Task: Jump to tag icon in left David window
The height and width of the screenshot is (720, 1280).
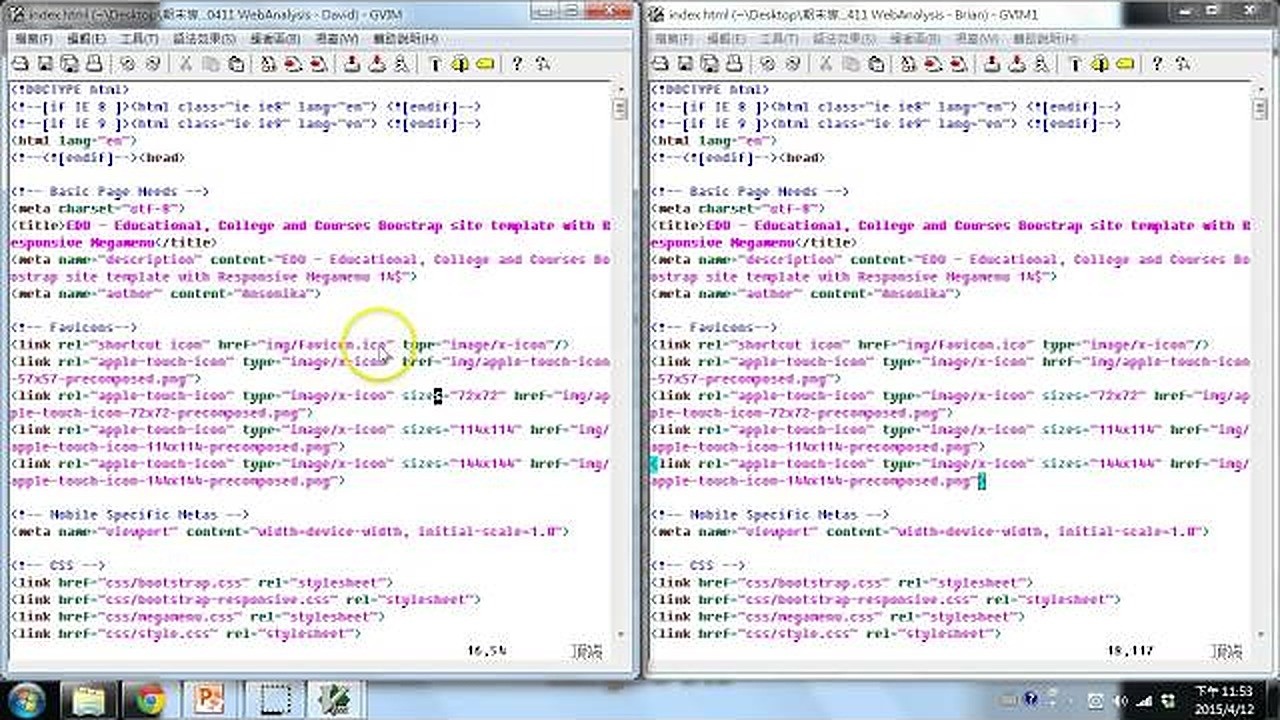Action: click(485, 63)
